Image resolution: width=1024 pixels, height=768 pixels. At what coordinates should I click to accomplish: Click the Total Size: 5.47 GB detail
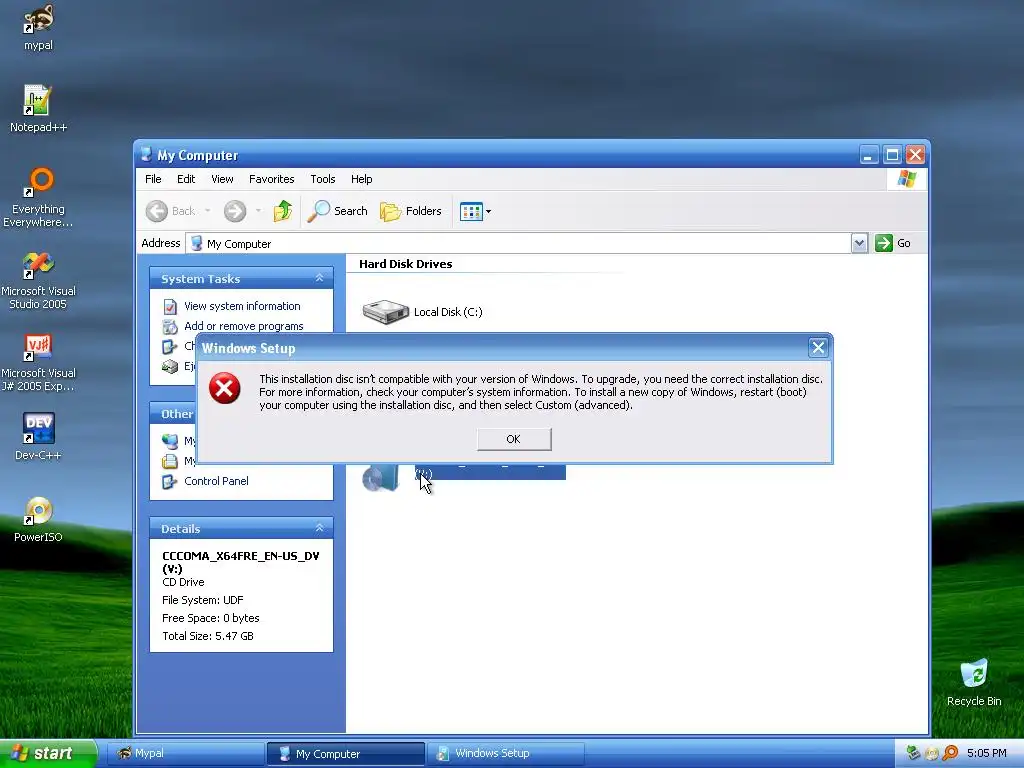[x=208, y=635]
